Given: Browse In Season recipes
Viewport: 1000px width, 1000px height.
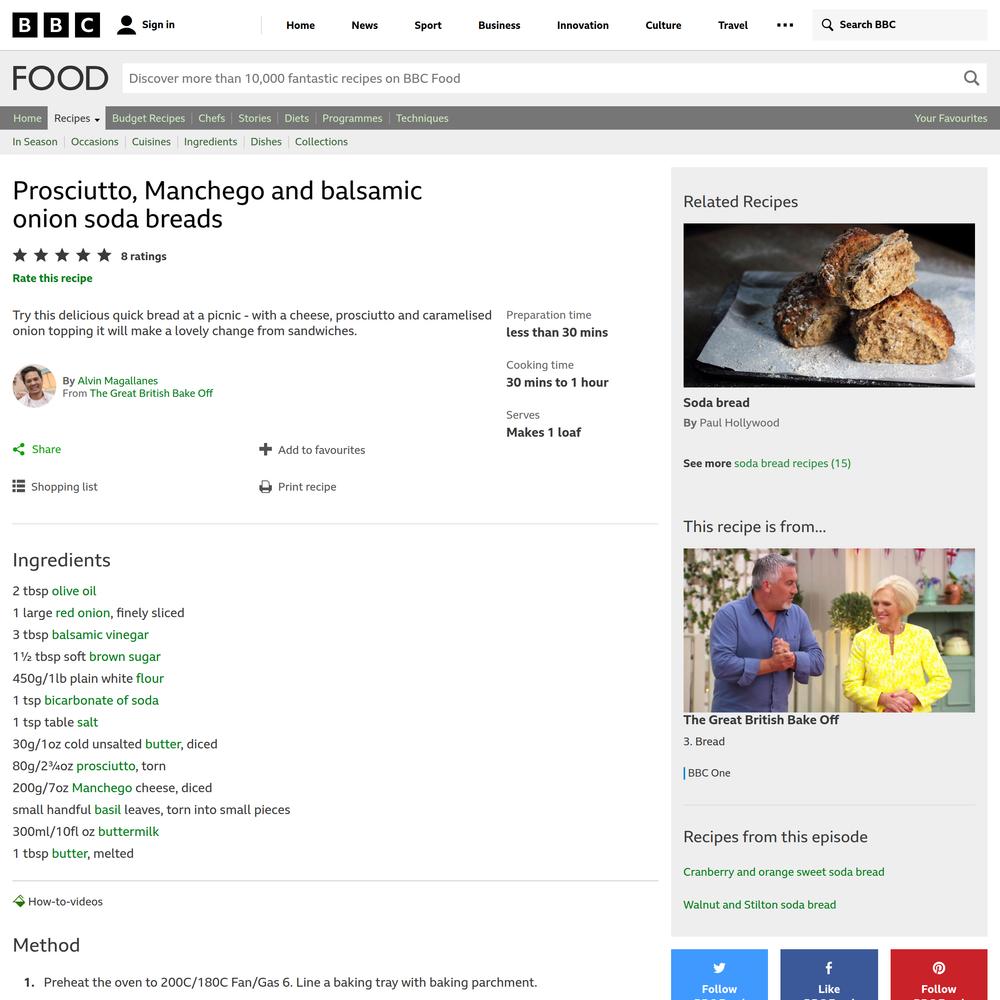Looking at the screenshot, I should point(35,142).
